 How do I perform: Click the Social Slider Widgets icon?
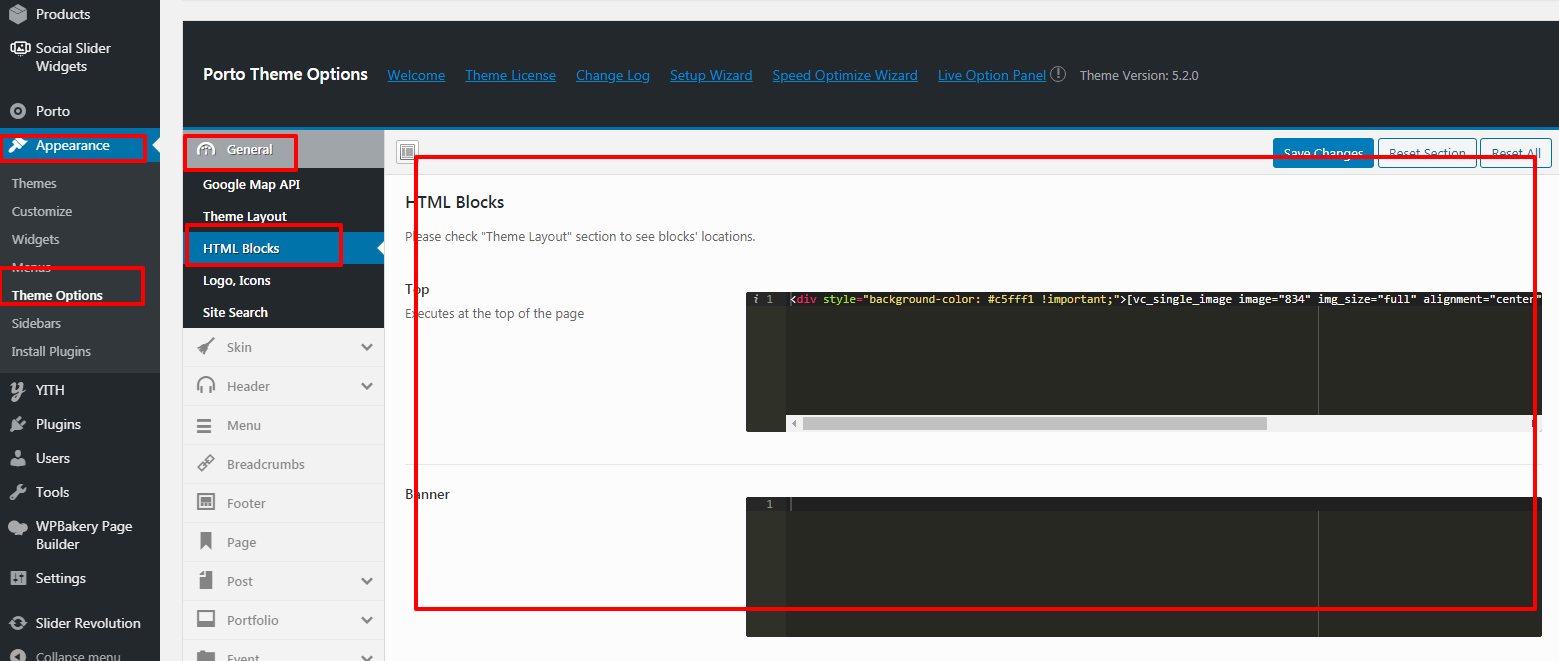(18, 48)
